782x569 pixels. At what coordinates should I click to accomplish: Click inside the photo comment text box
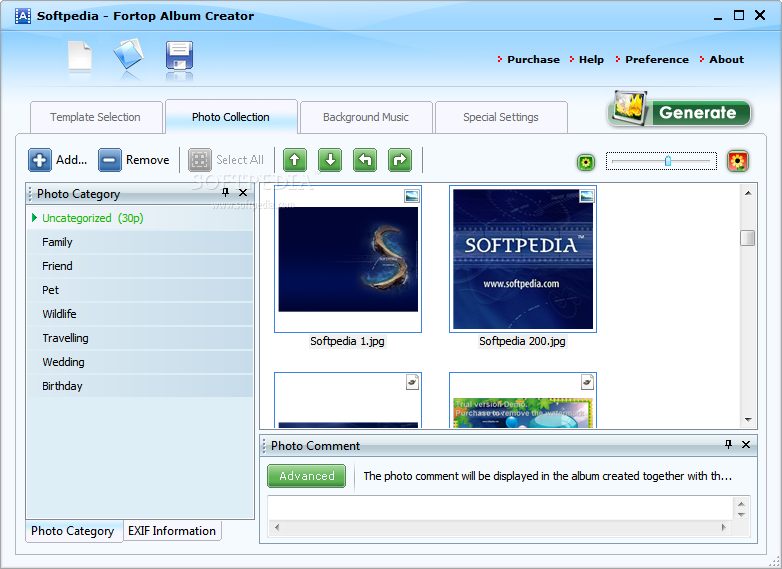pos(501,509)
